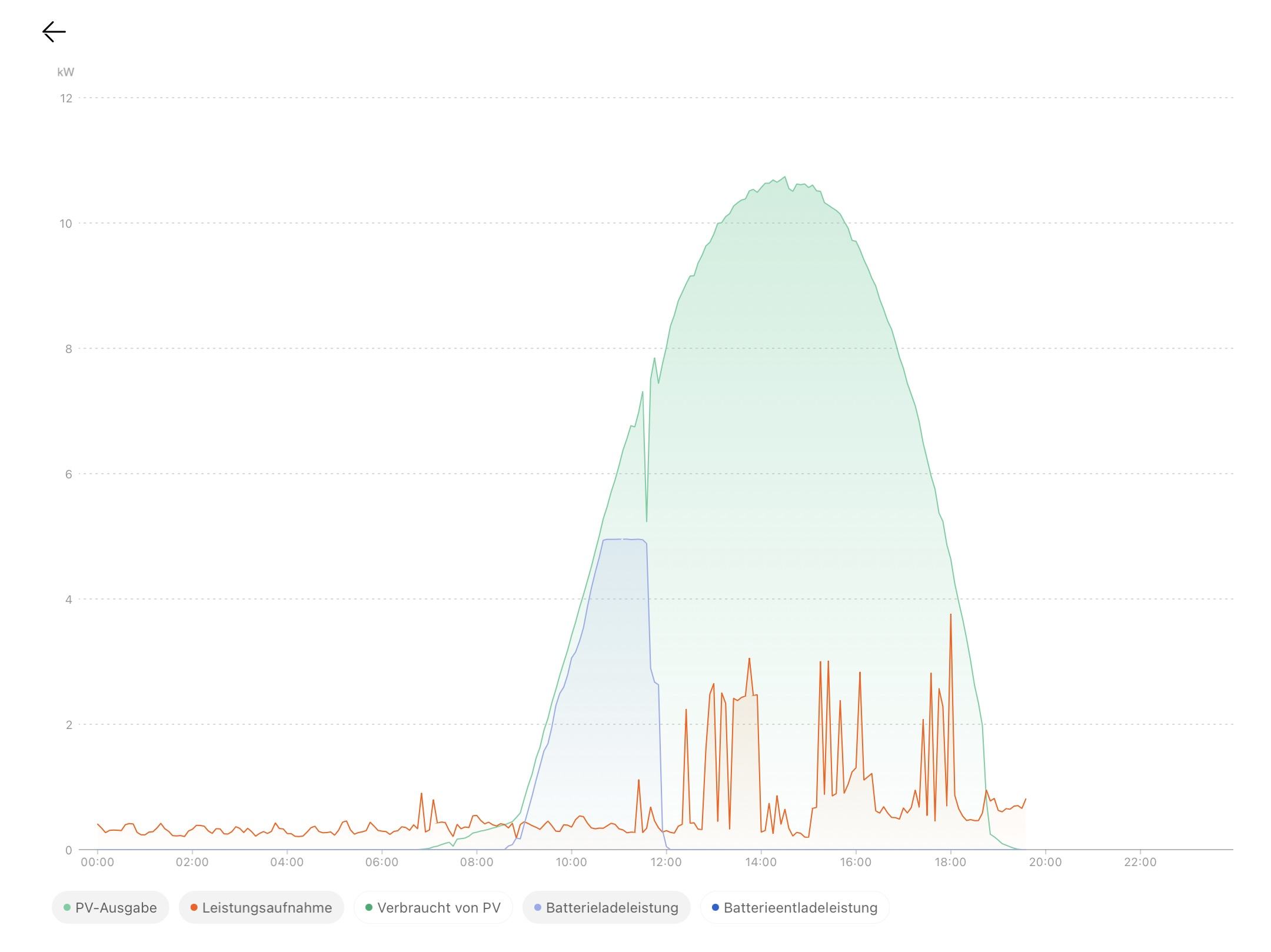Click the PV output peak near 14:30
The height and width of the screenshot is (952, 1271).
point(784,177)
